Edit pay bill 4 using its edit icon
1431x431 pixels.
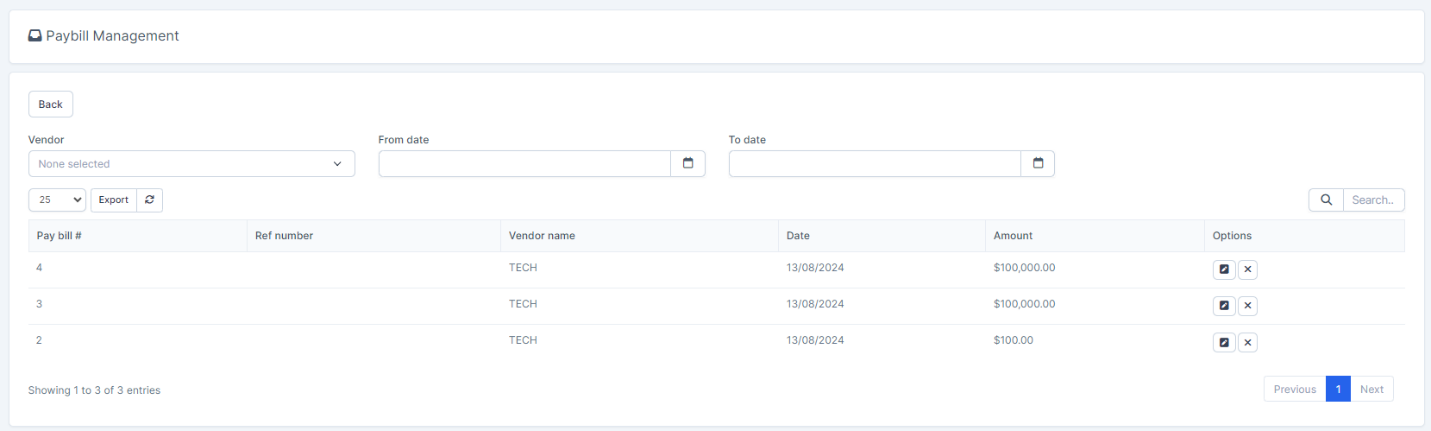click(x=1224, y=270)
